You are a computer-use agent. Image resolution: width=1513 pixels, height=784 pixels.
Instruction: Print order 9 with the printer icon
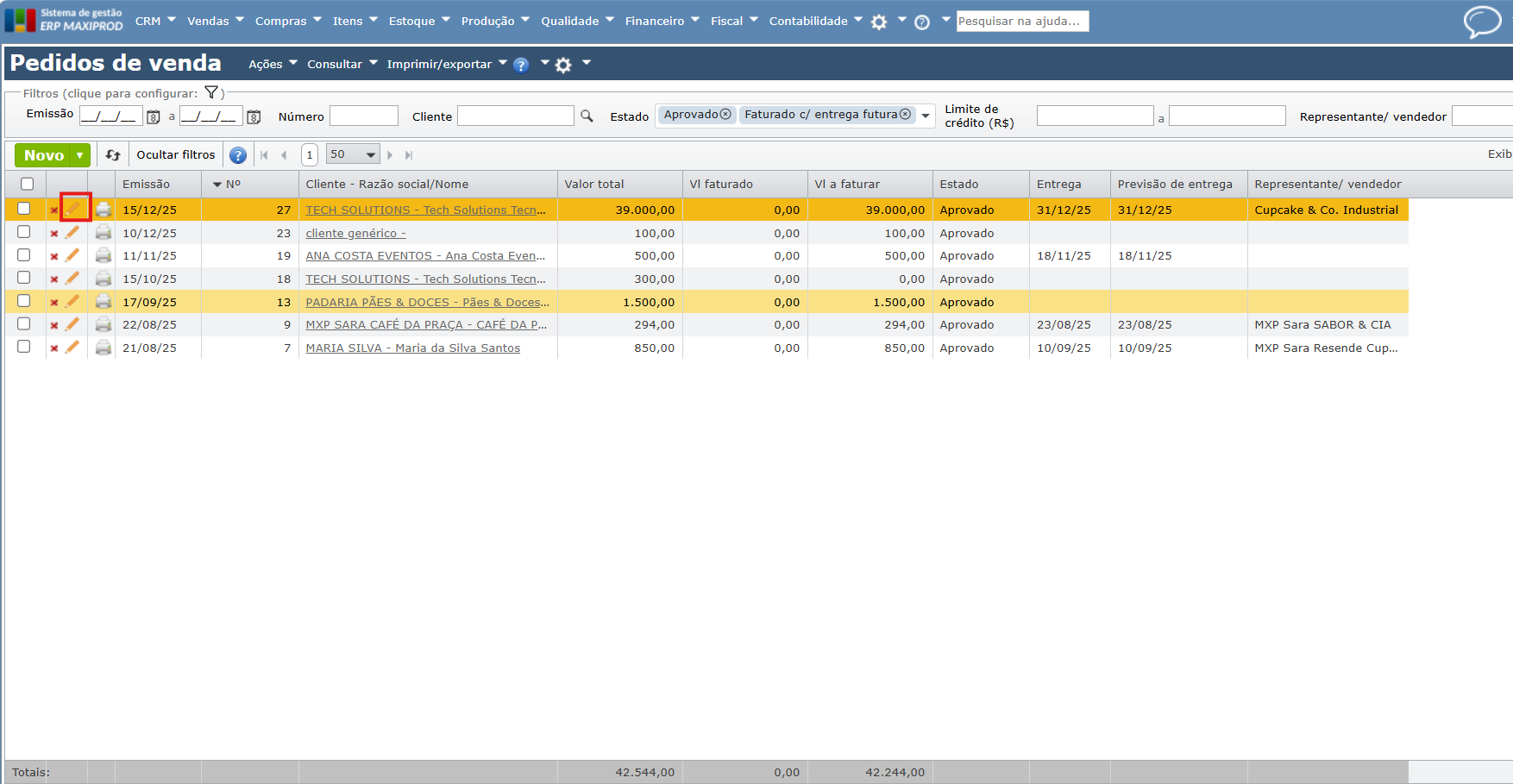coord(104,324)
